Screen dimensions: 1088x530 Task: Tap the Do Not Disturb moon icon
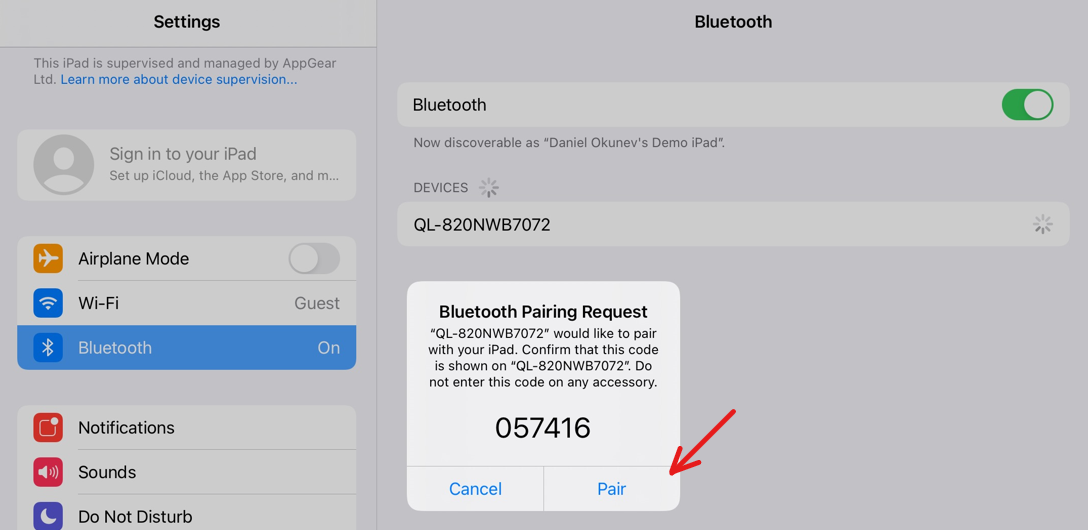48,517
